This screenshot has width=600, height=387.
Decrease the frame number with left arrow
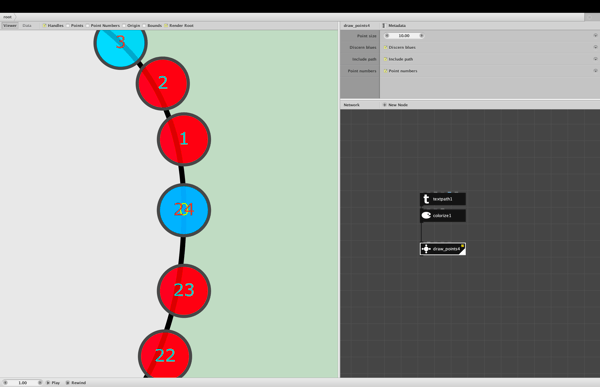[5, 382]
